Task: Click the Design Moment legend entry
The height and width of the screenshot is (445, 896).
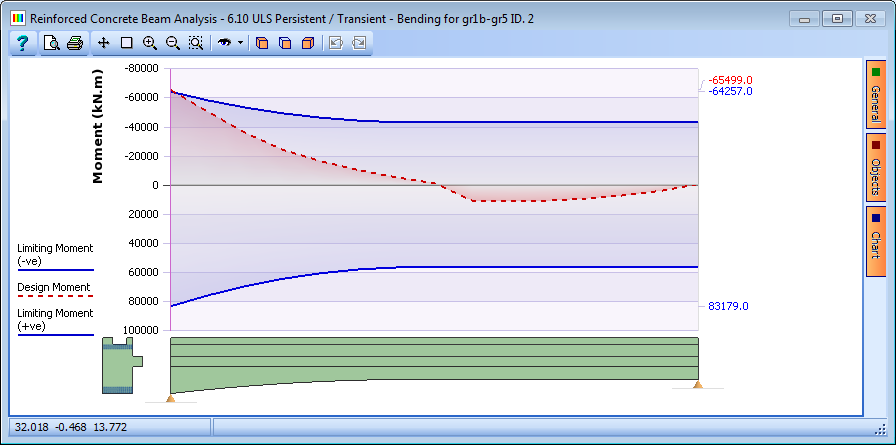Action: [54, 290]
